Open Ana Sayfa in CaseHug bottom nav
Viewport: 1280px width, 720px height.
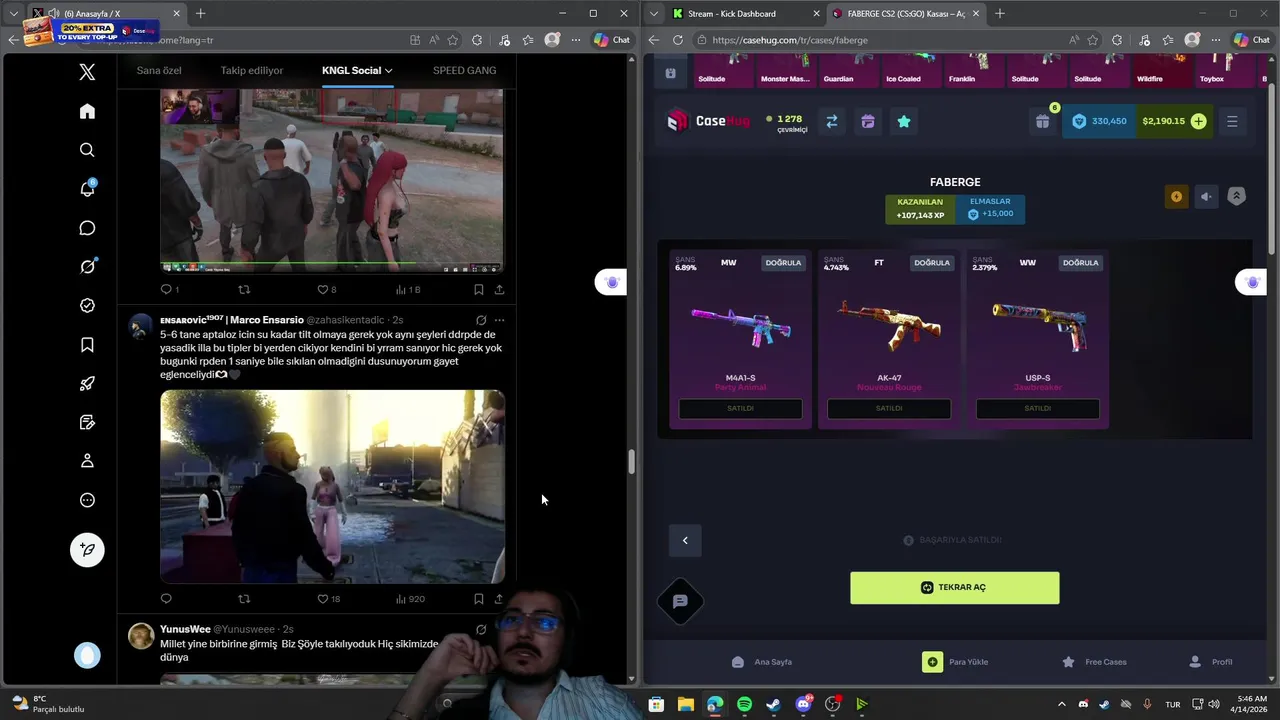762,662
